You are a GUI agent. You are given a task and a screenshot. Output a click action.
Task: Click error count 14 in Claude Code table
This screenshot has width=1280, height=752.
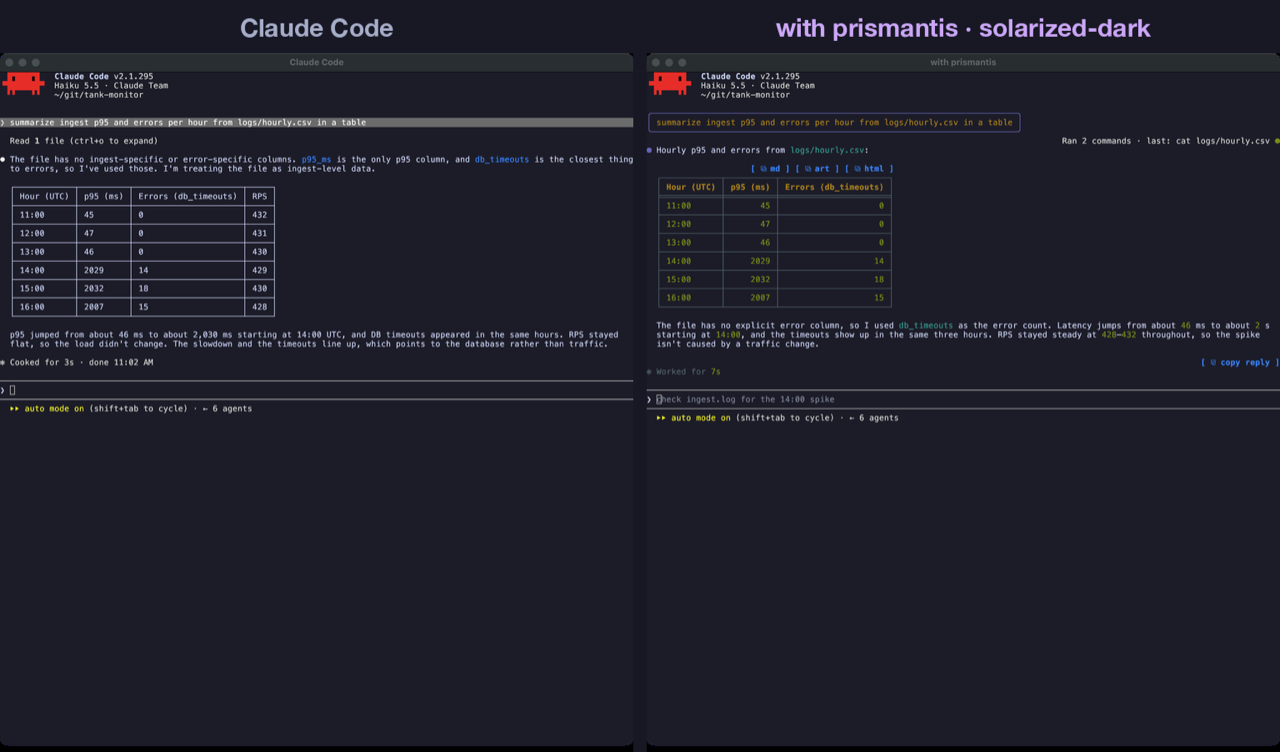click(x=144, y=271)
